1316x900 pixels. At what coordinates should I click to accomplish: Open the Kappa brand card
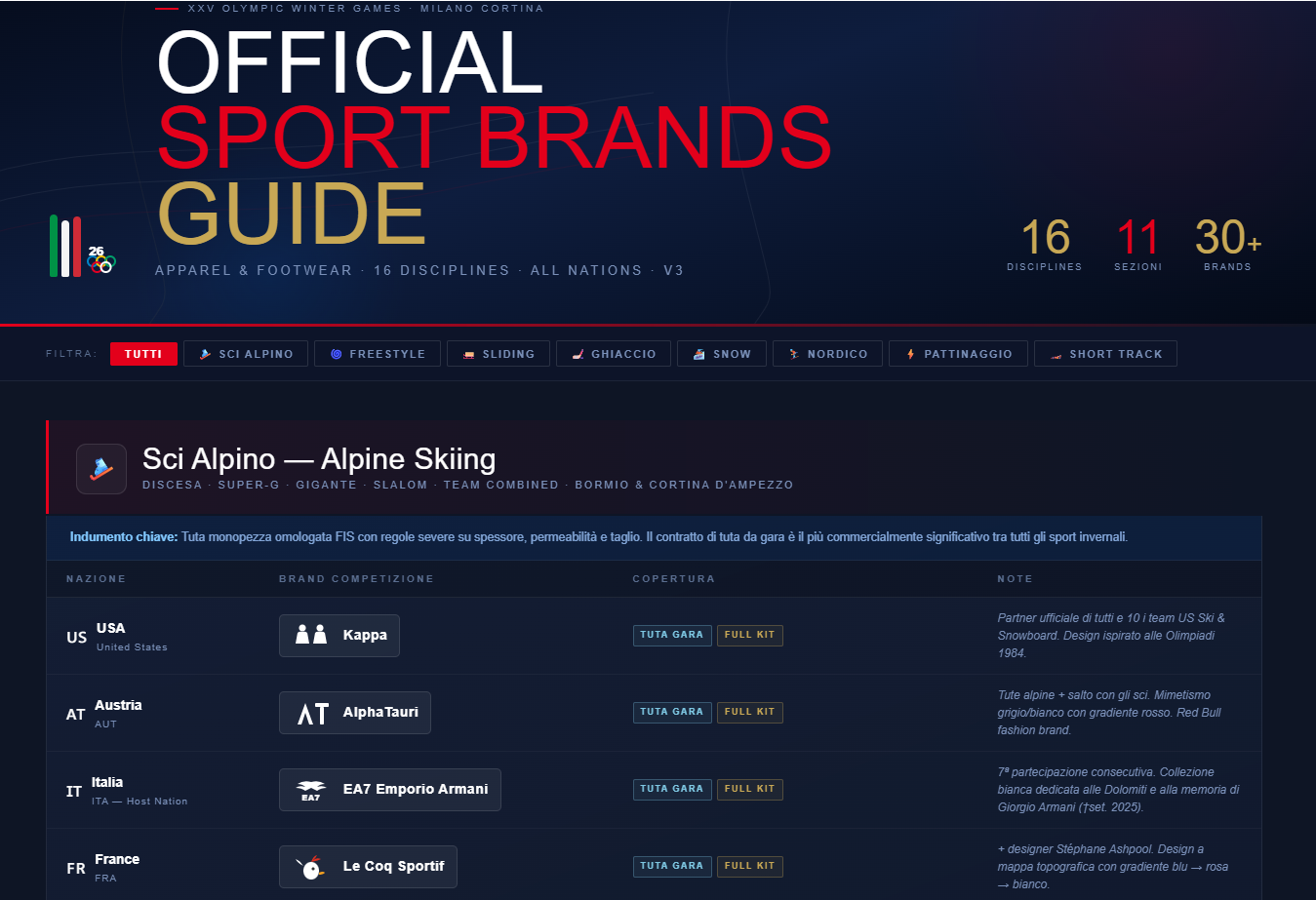pos(339,636)
